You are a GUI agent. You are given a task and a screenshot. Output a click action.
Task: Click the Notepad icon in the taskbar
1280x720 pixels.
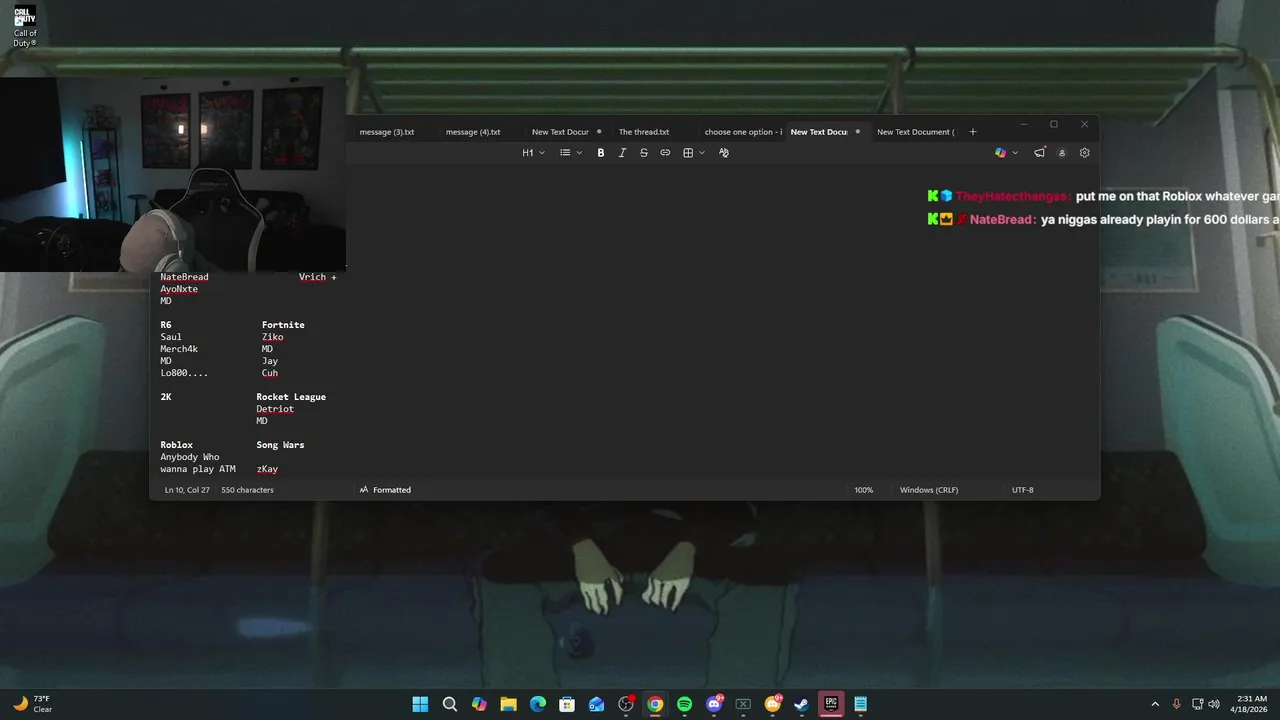860,704
